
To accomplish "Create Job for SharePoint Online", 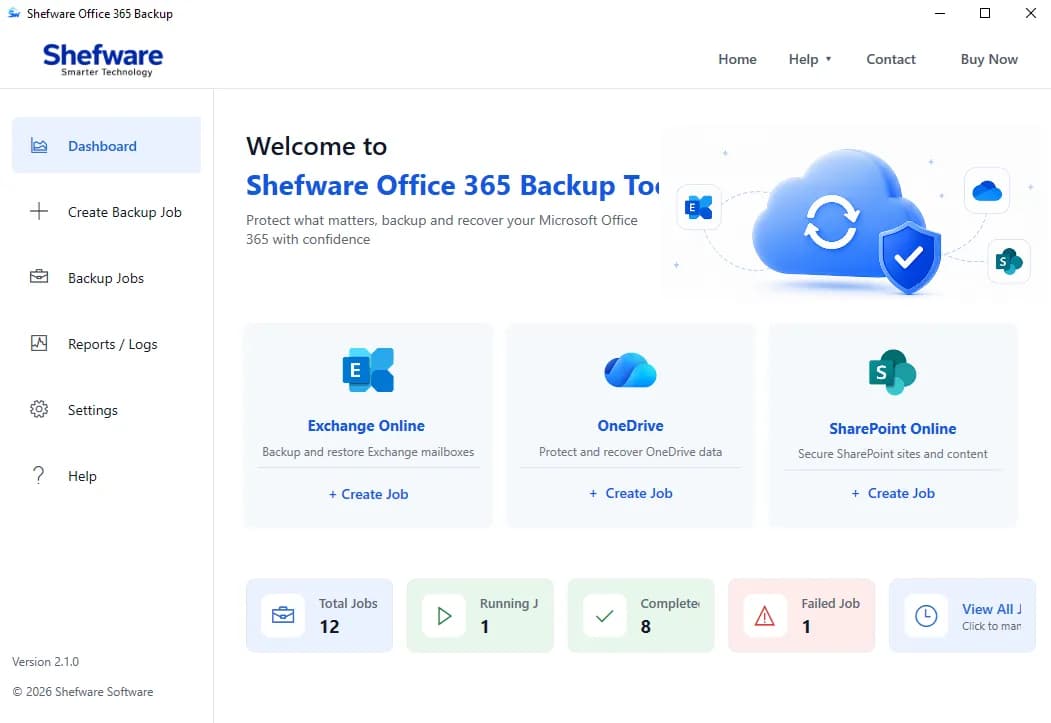I will click(x=893, y=492).
